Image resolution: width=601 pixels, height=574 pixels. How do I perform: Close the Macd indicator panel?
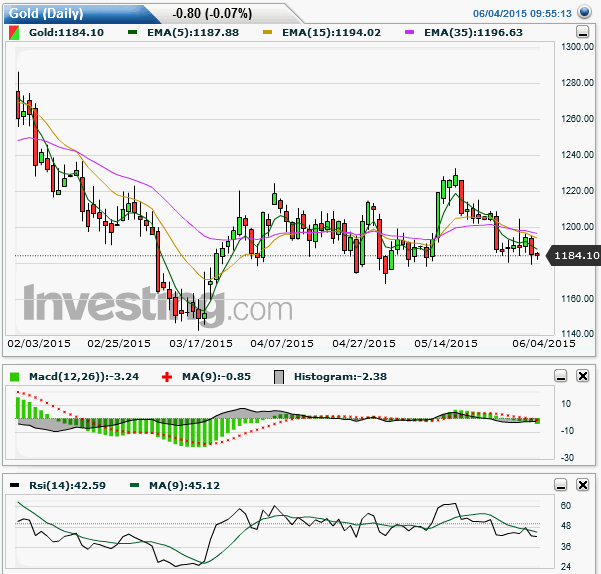coord(583,376)
